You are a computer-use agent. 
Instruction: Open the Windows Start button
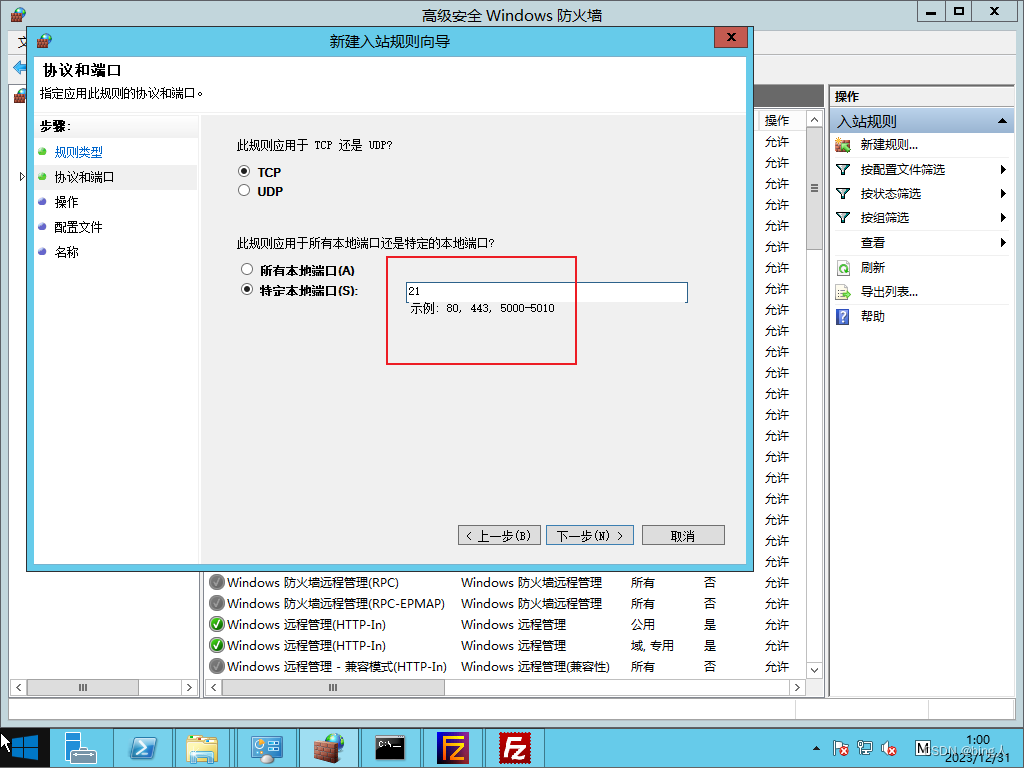coord(25,748)
